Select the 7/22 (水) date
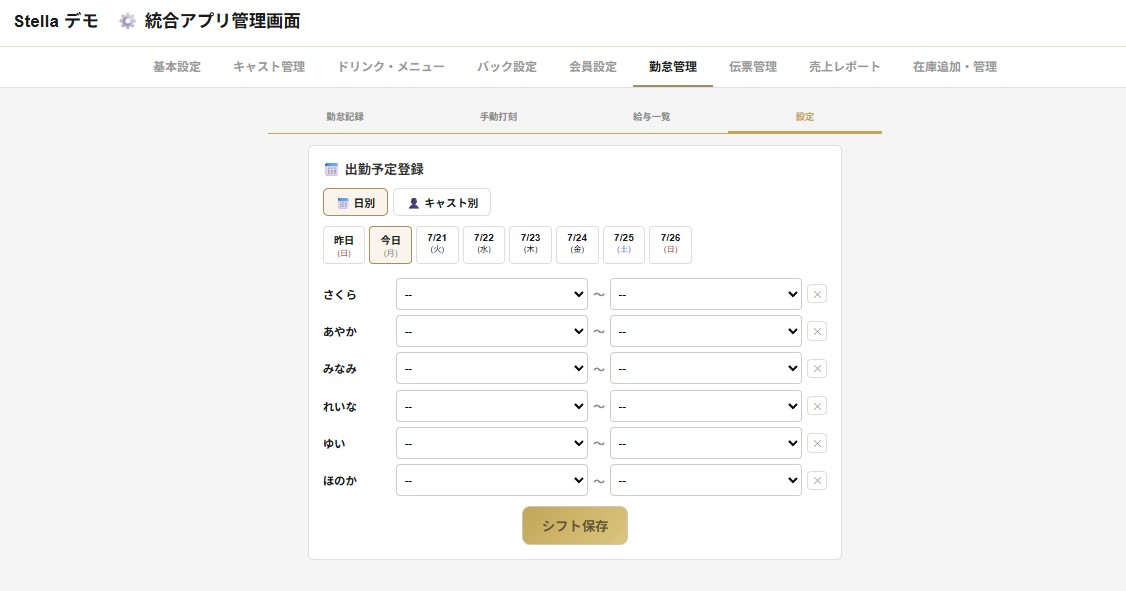This screenshot has height=591, width=1126. click(484, 245)
